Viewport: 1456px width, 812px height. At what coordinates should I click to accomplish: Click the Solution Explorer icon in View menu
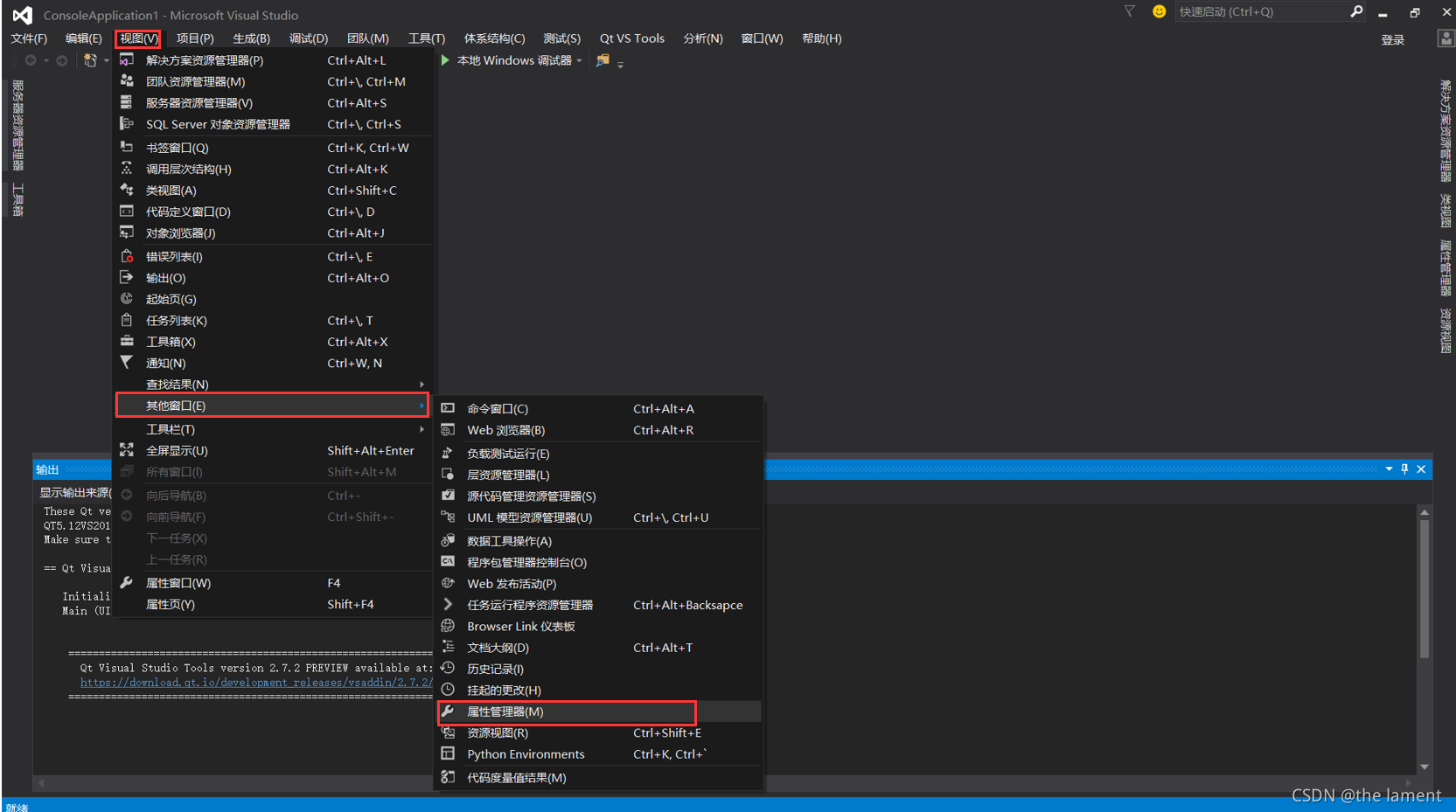coord(127,60)
